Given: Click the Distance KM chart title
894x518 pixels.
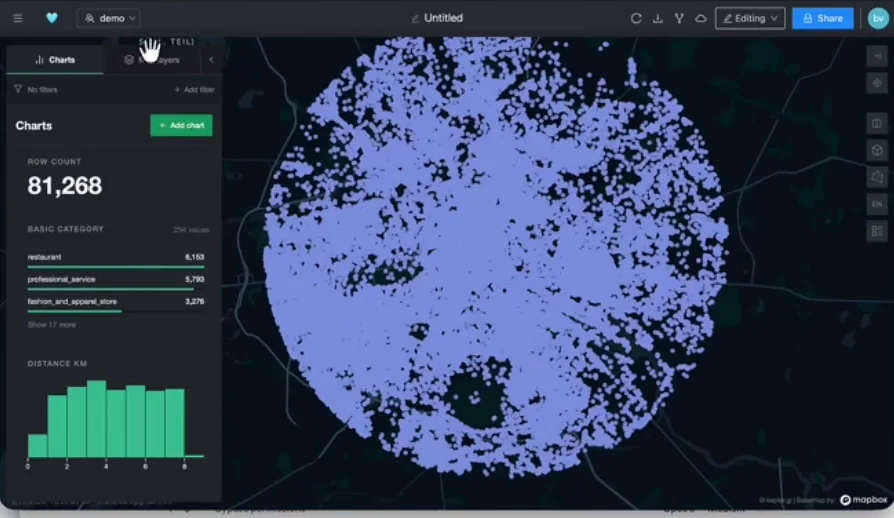Looking at the screenshot, I should 57,364.
